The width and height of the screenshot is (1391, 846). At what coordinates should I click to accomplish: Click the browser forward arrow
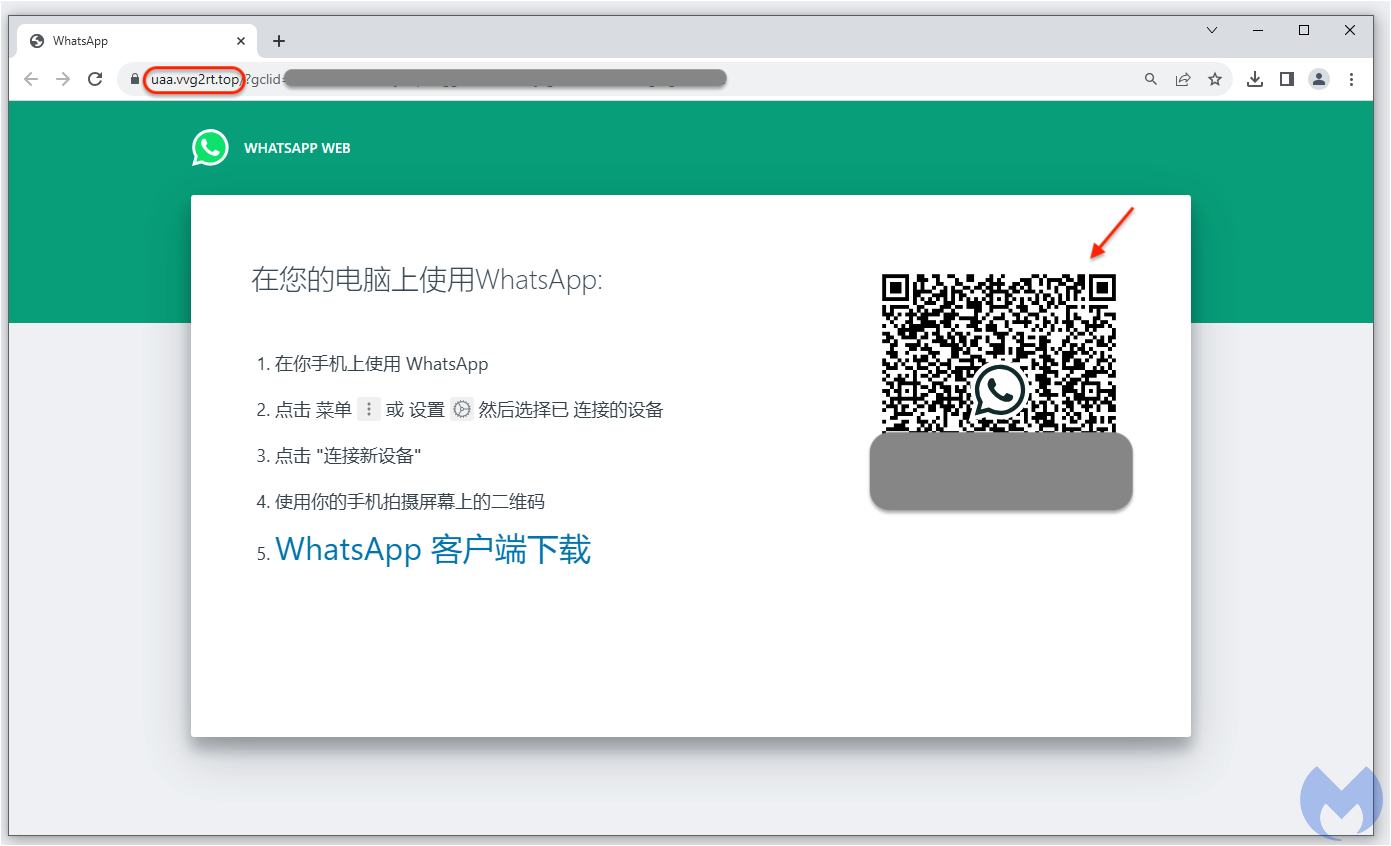pos(63,79)
